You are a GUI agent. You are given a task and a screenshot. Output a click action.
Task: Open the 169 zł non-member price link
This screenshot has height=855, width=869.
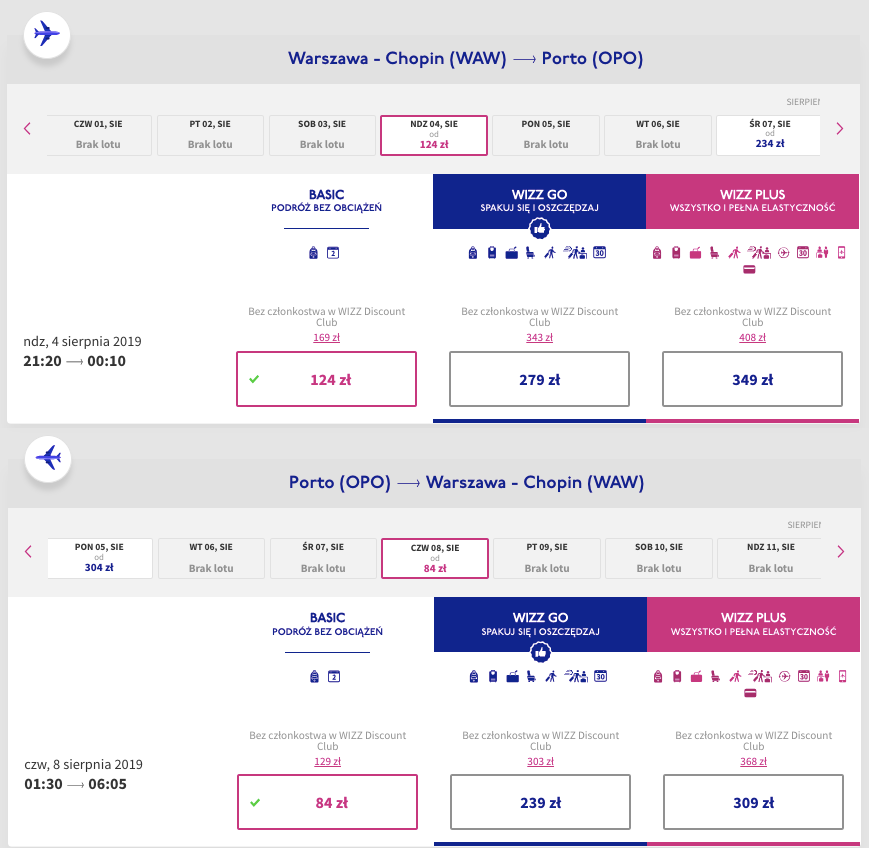(x=326, y=337)
